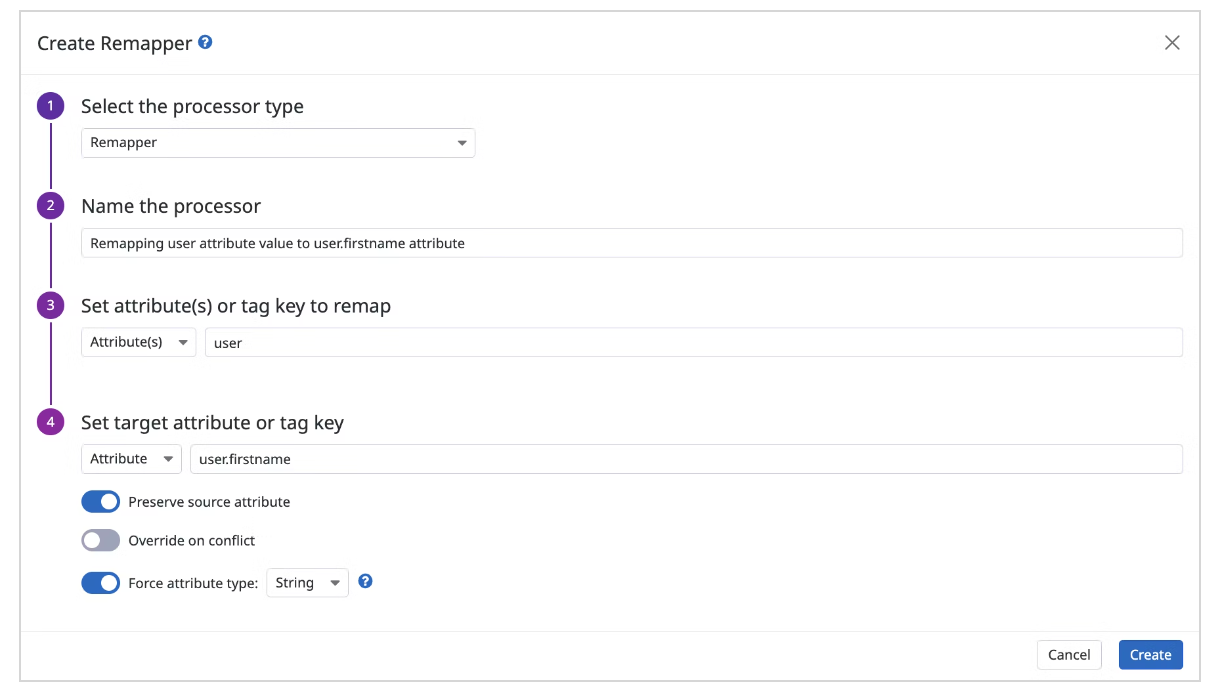Cancel the remapper creation

tap(1069, 654)
